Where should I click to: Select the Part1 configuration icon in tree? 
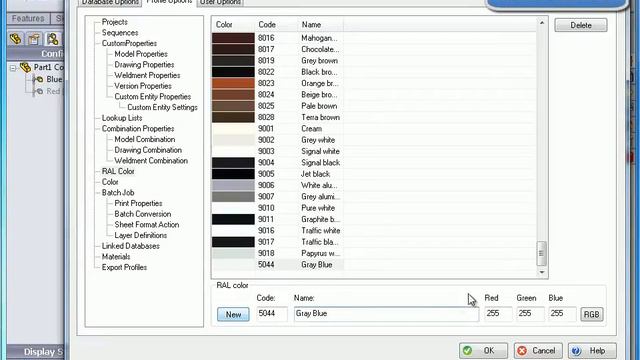pyautogui.click(x=26, y=67)
